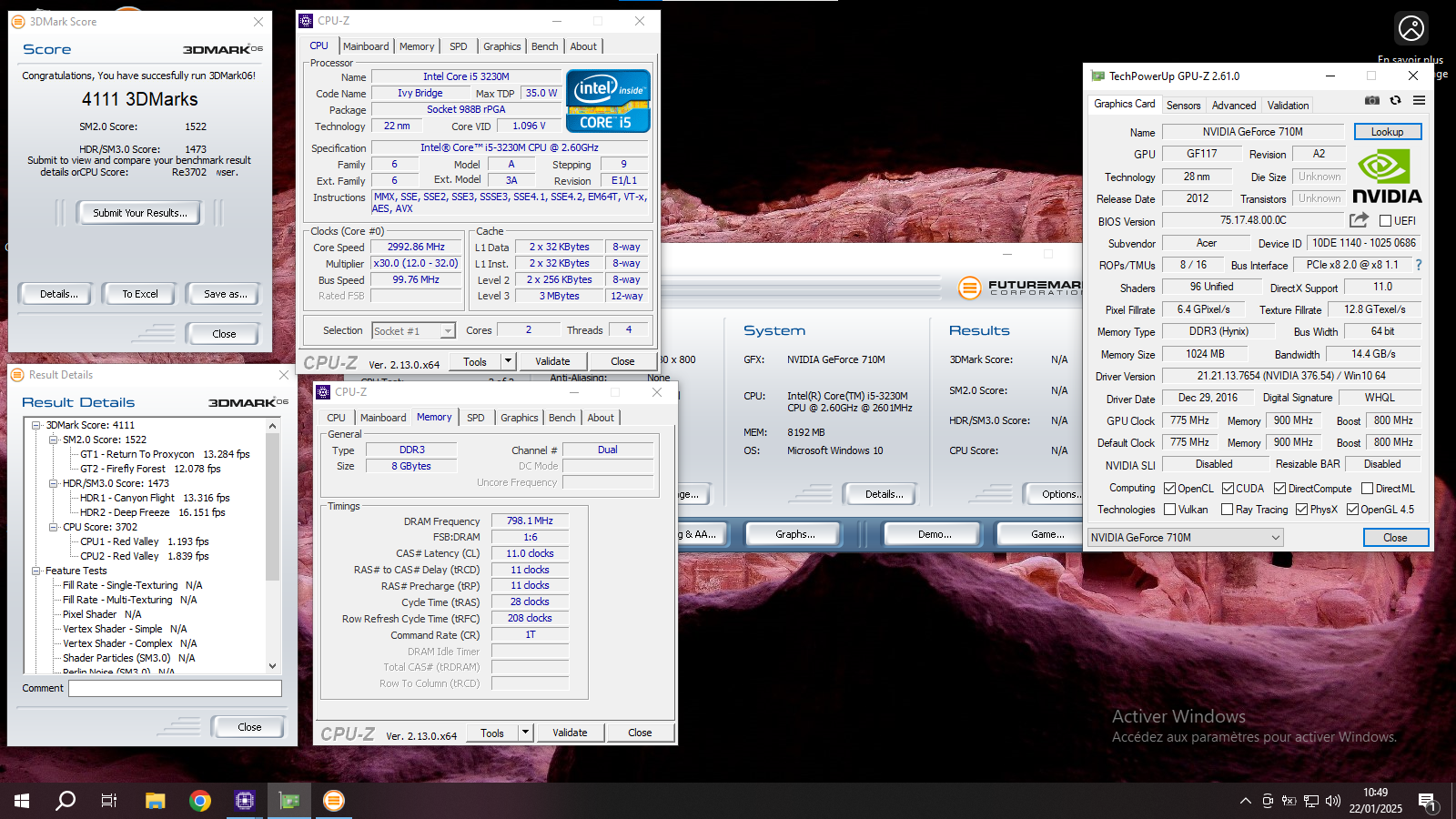This screenshot has height=819, width=1456.
Task: Click the GPU-Z refresh icon
Action: coord(1395,101)
